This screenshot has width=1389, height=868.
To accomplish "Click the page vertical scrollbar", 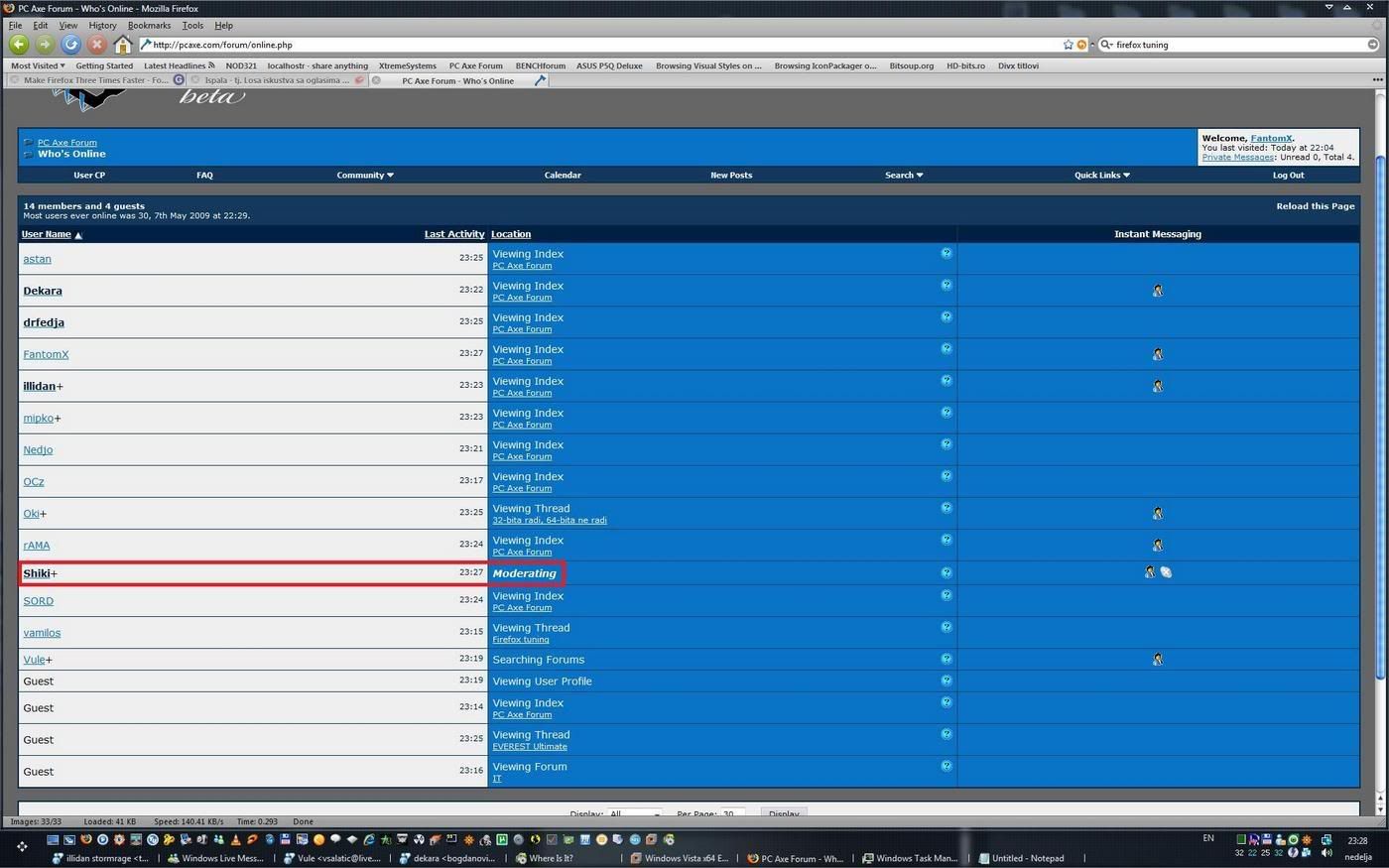I will (1379, 417).
